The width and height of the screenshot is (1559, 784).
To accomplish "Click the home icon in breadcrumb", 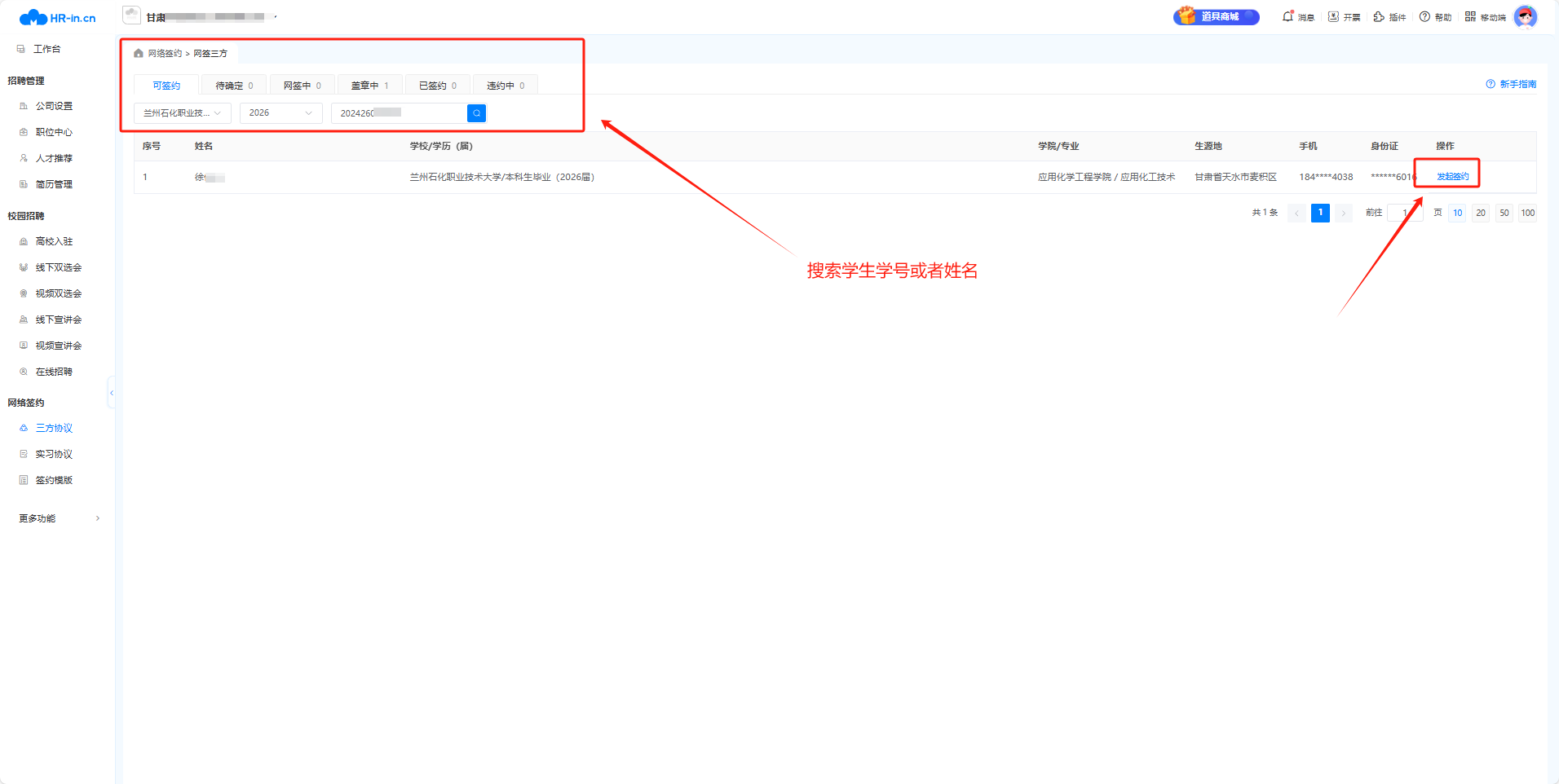I will click(x=139, y=54).
